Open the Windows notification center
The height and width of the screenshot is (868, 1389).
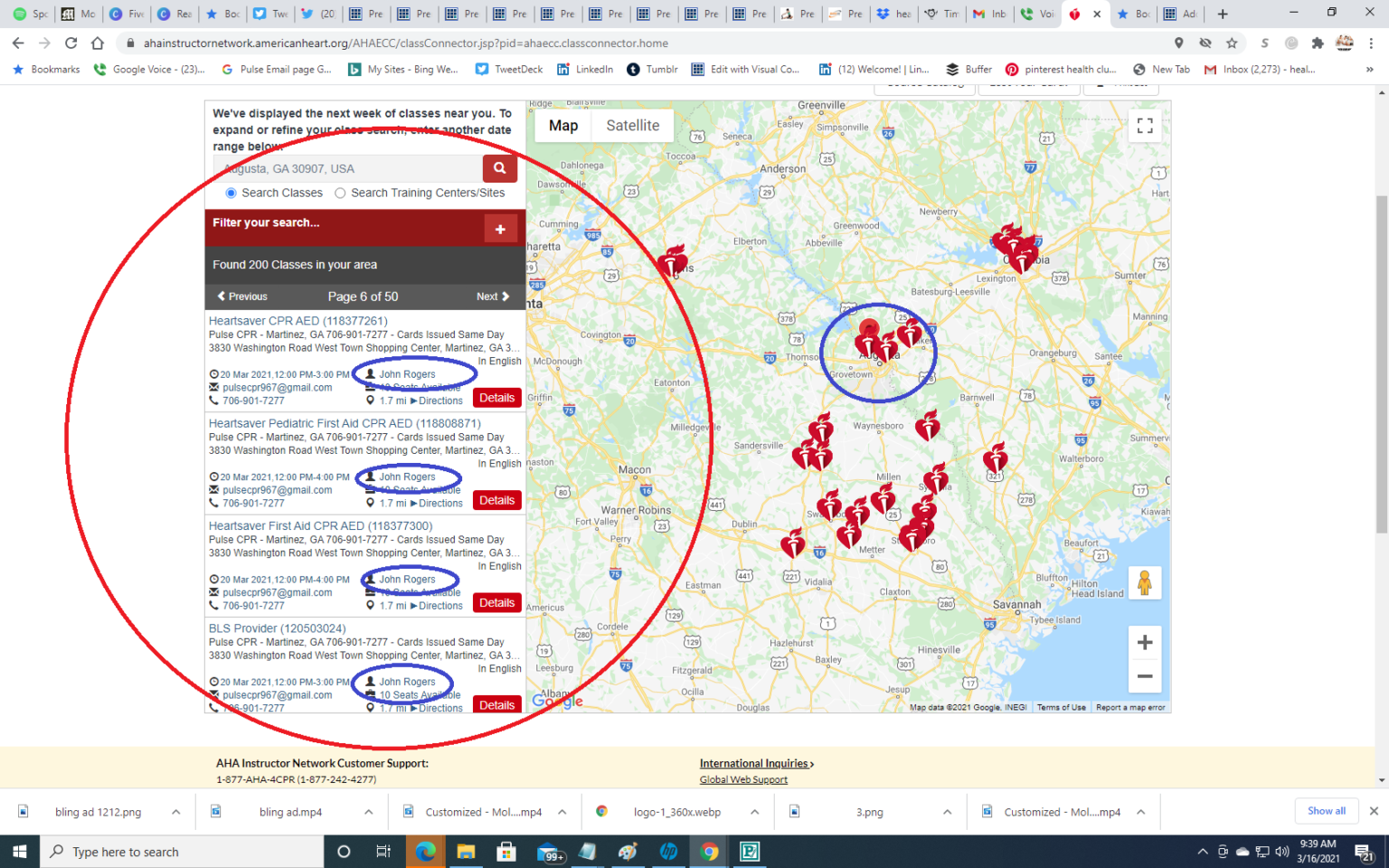pyautogui.click(x=1364, y=852)
